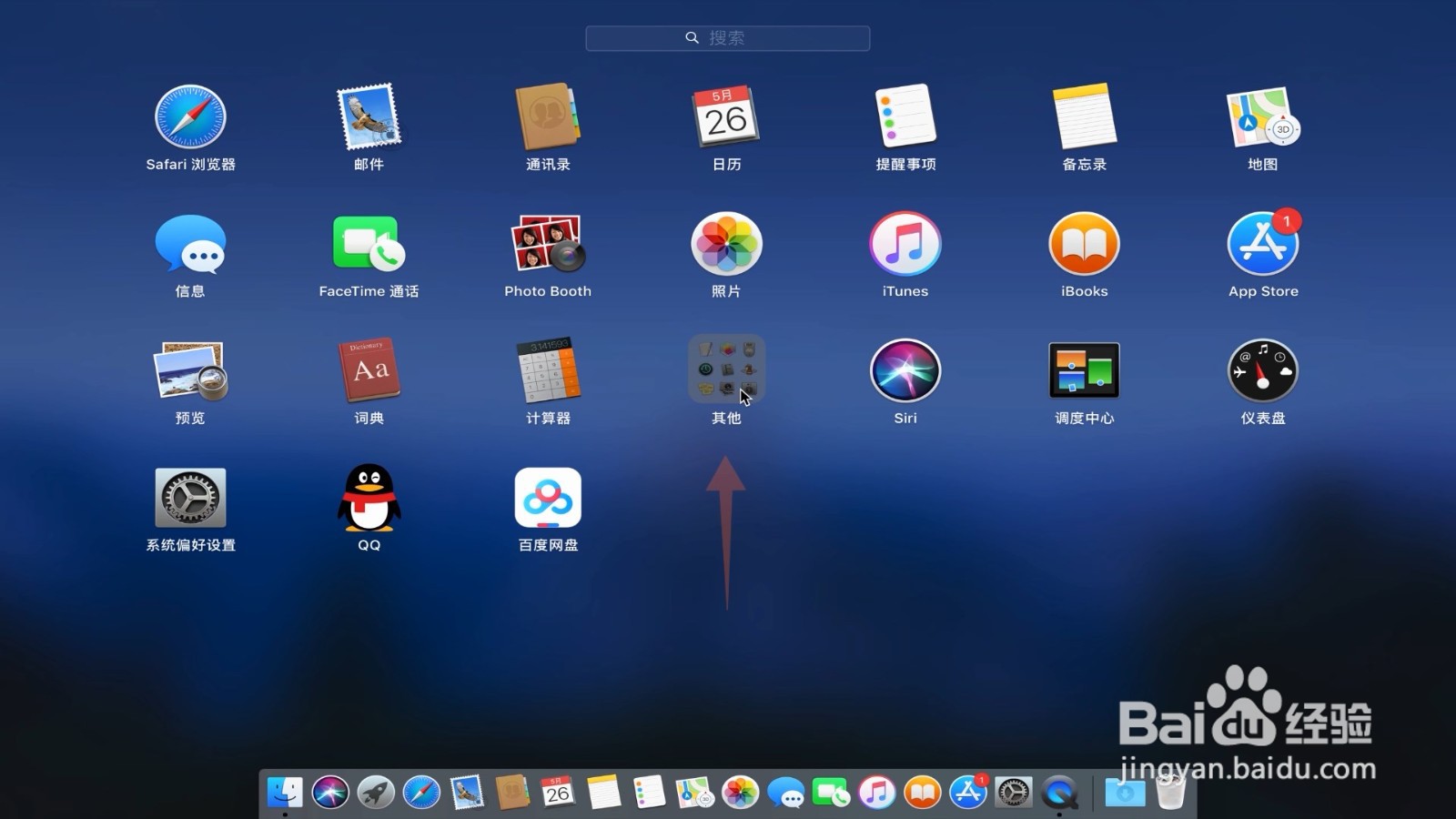The height and width of the screenshot is (819, 1456).
Task: Open Reminders list icon in the Dock
Action: coord(649,792)
